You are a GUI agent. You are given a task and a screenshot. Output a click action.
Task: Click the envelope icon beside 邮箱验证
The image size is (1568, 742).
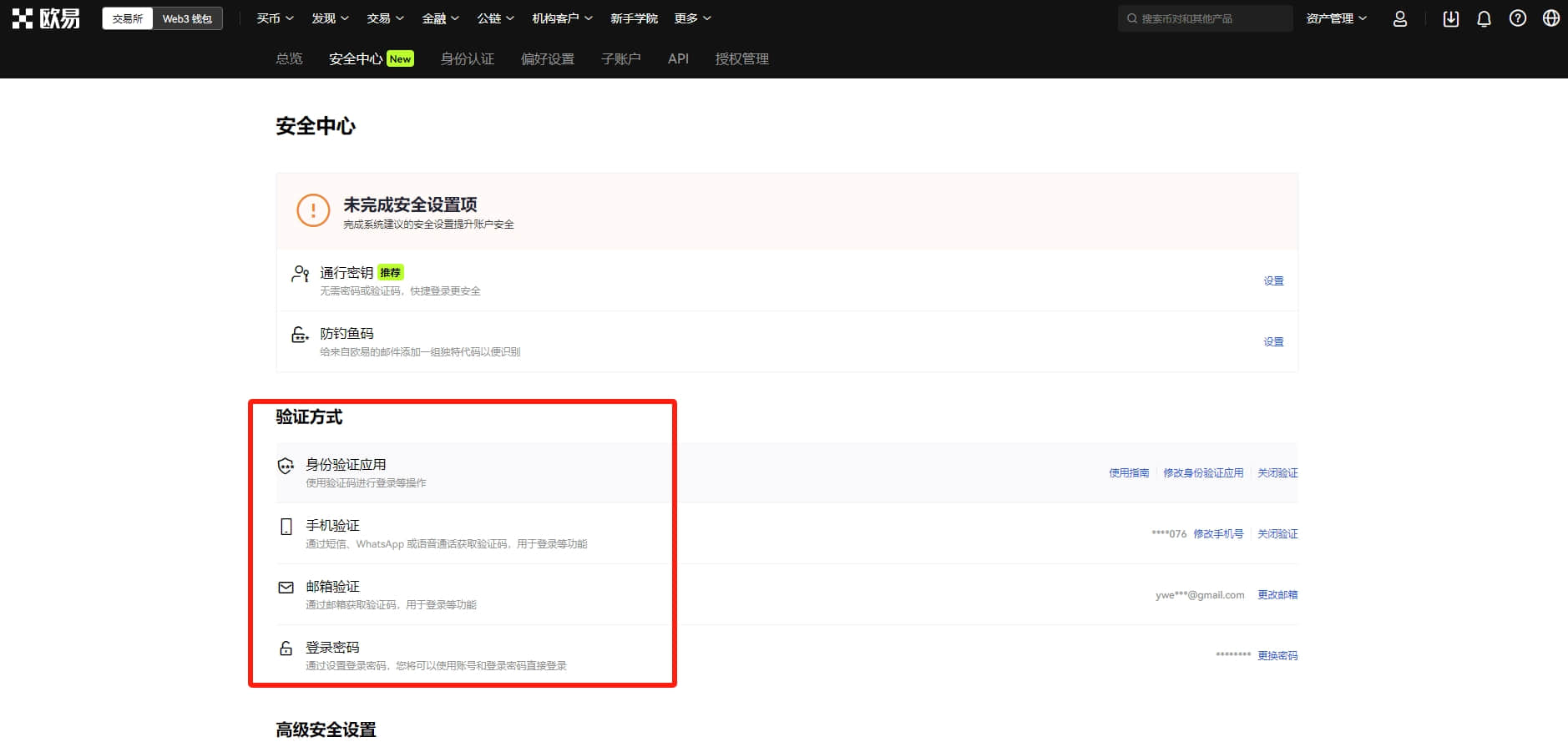click(286, 588)
